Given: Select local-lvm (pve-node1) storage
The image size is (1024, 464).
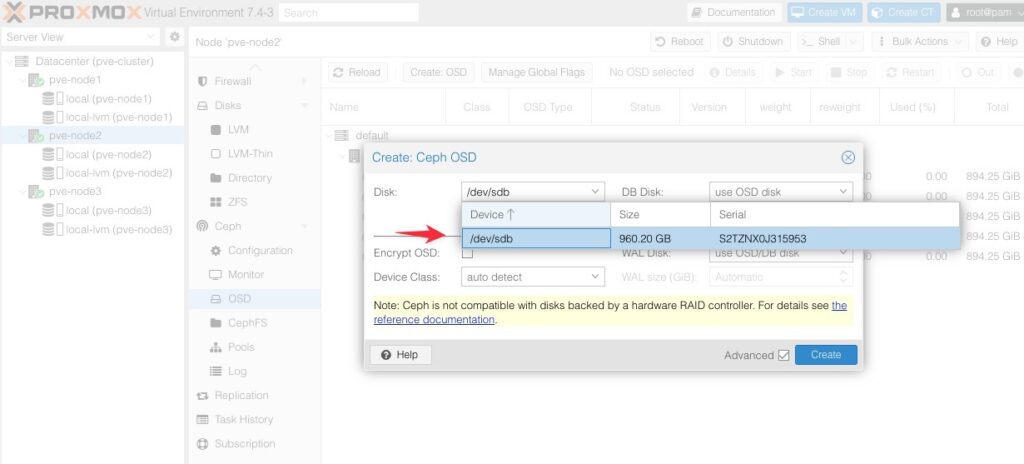Looking at the screenshot, I should coord(119,118).
